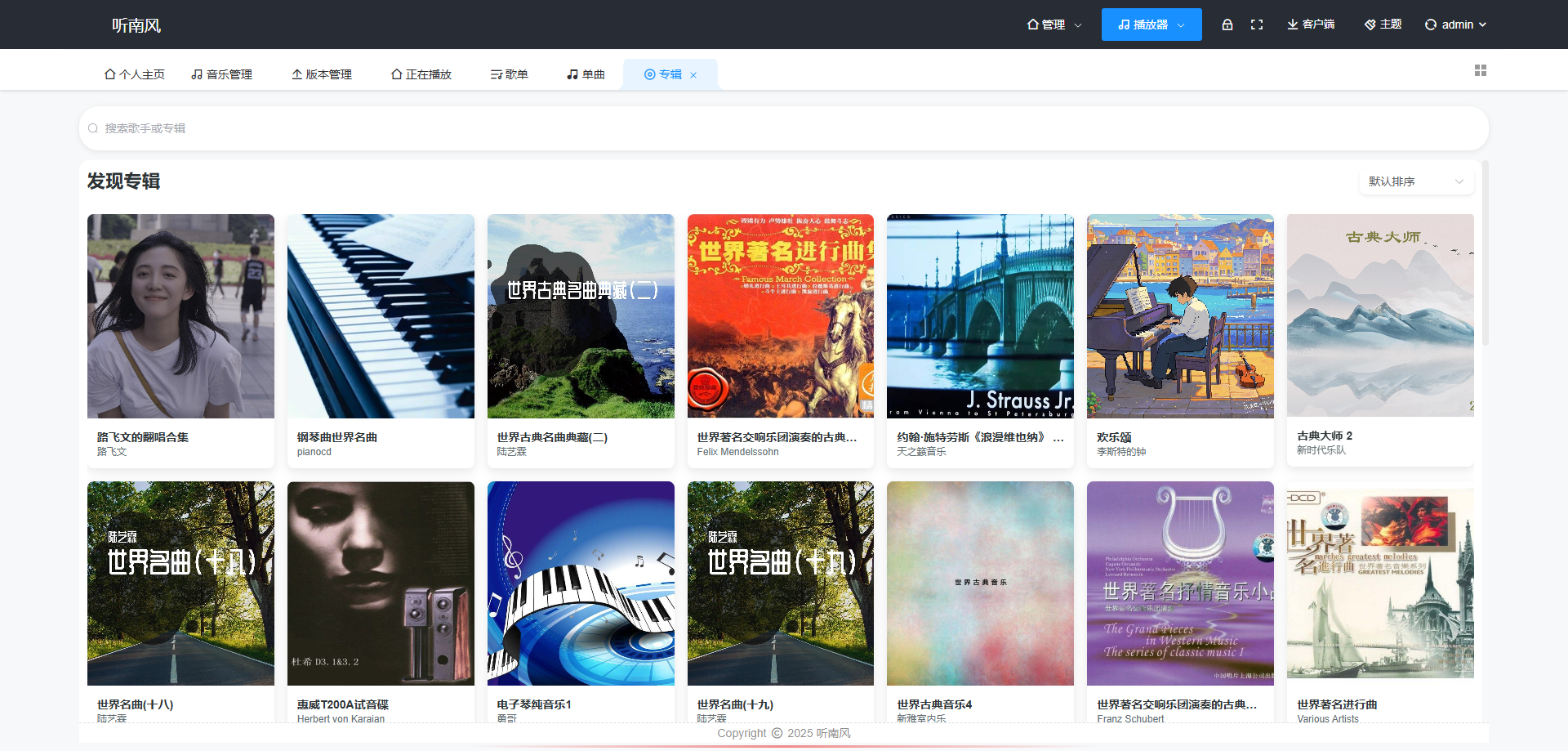Click the album title 惠威T200A试音碟
Viewport: 1568px width, 751px height.
point(343,704)
